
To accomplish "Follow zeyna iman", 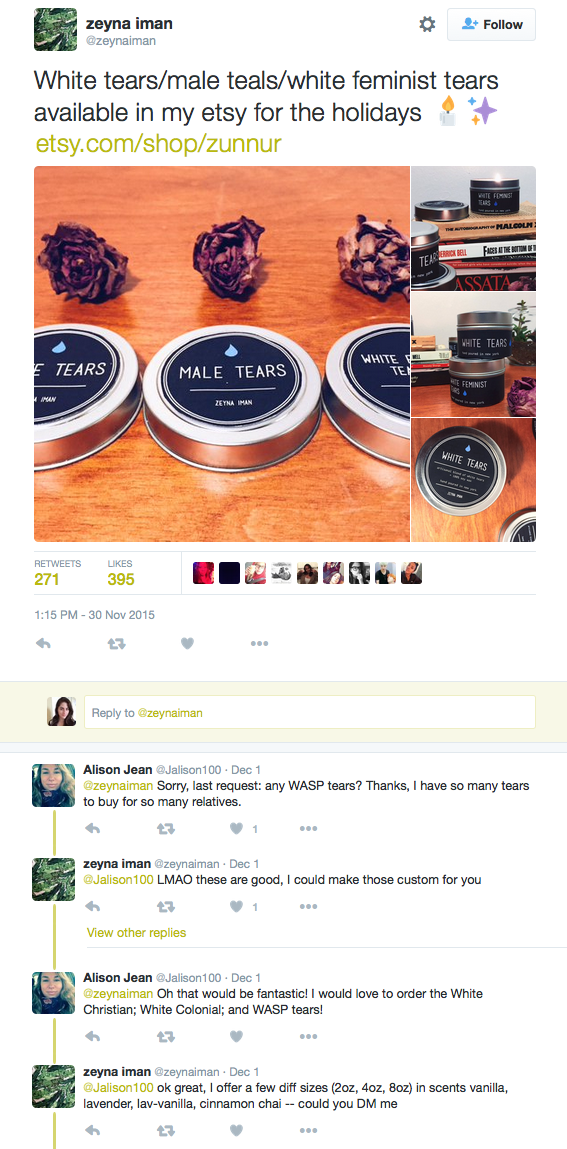I will pos(492,25).
